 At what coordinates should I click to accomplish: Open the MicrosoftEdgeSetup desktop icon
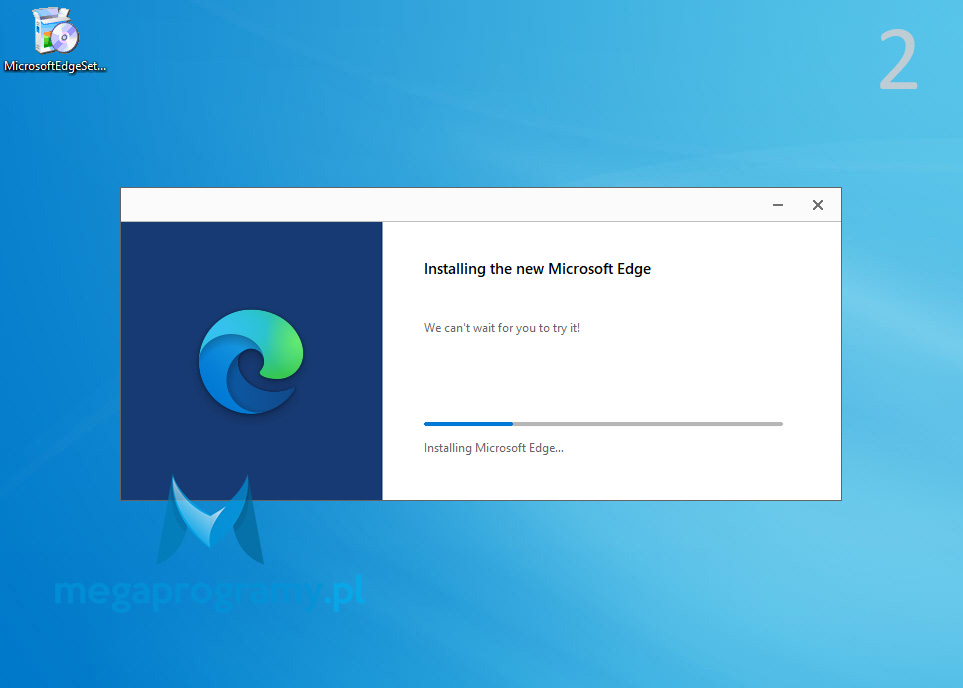click(54, 31)
